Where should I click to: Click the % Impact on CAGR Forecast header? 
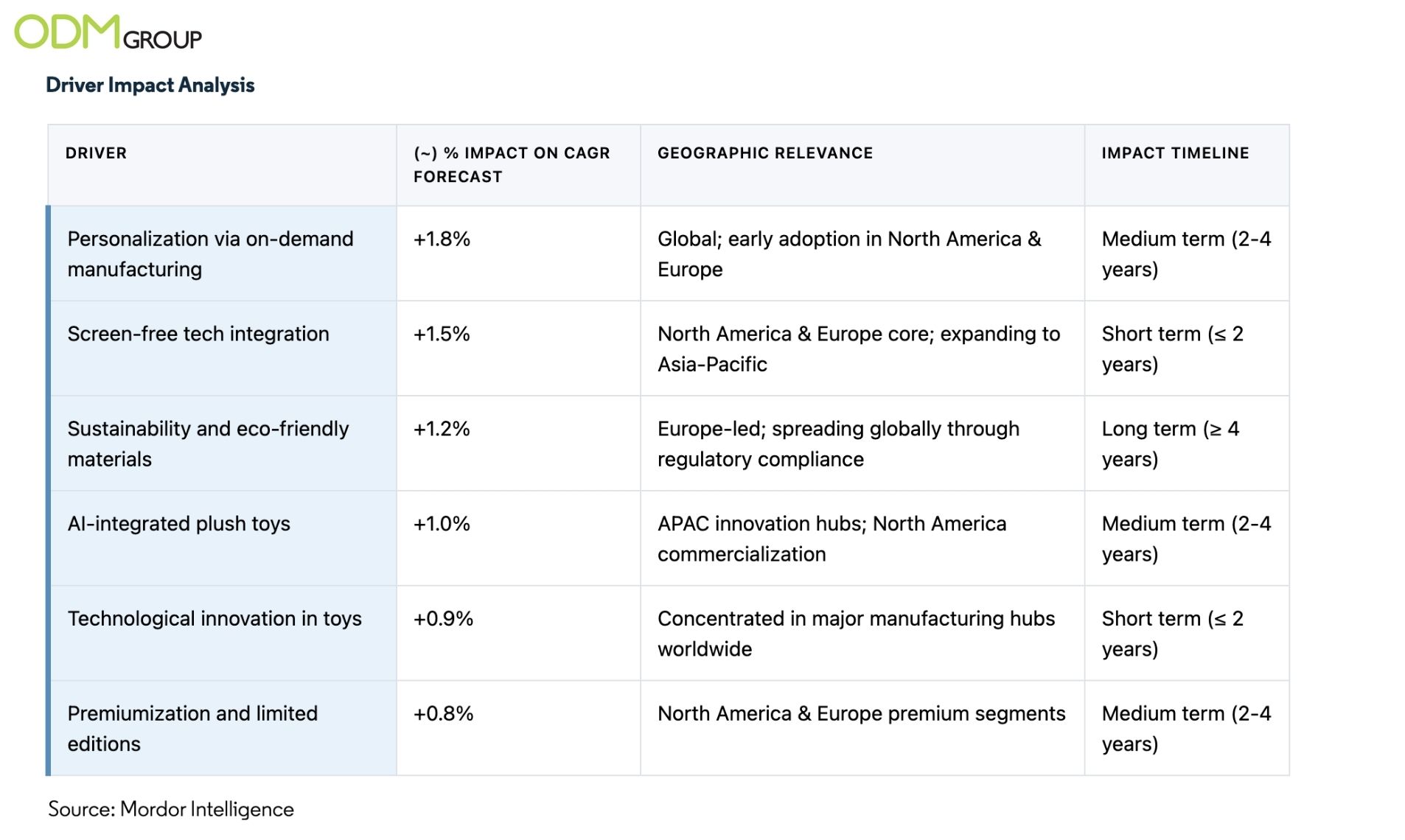[x=512, y=164]
